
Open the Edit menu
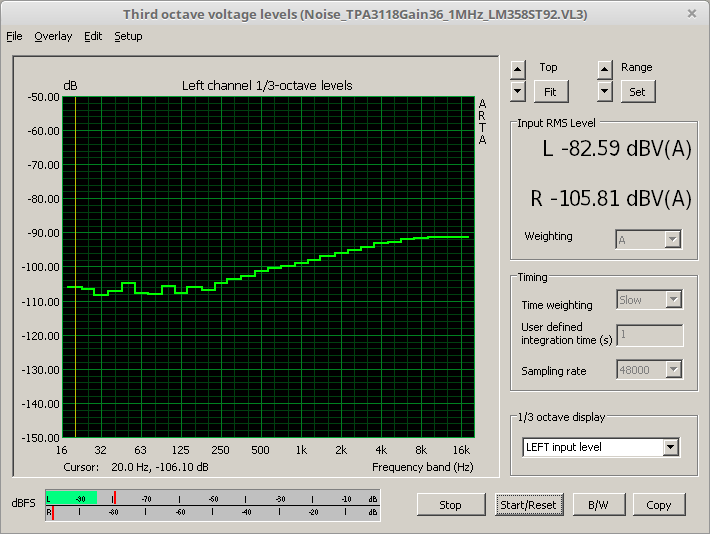coord(93,36)
